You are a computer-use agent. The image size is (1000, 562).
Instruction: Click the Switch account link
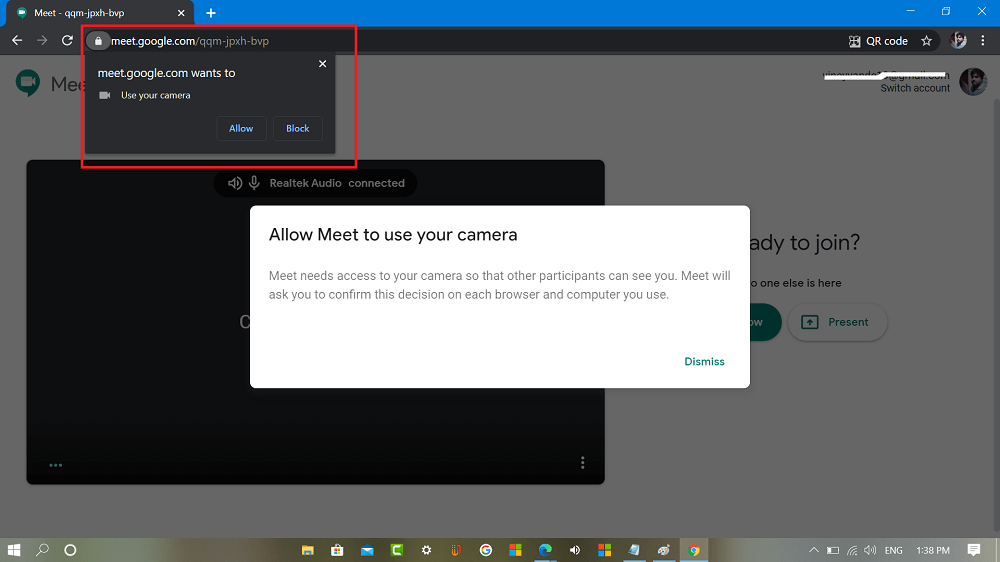click(915, 88)
